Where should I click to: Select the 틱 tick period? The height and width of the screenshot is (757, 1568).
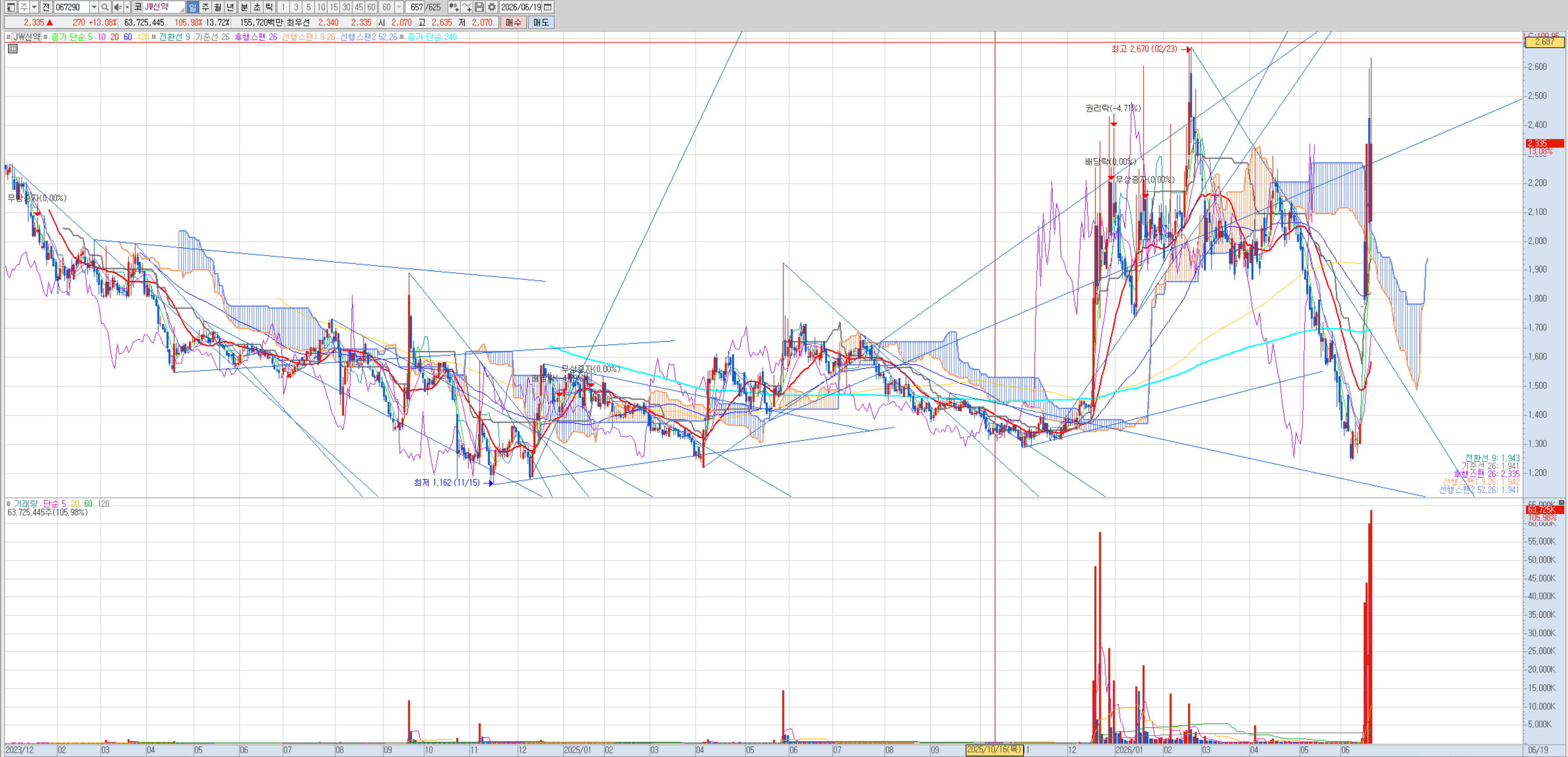270,7
